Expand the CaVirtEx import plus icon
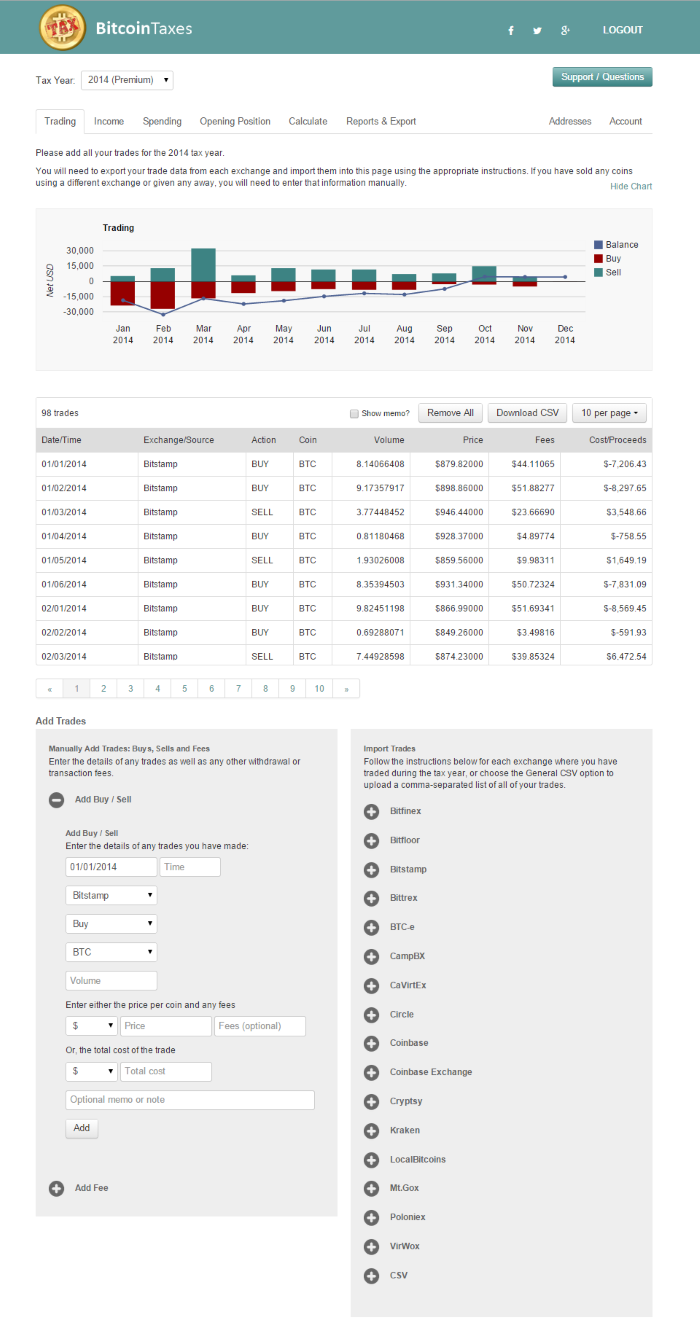The width and height of the screenshot is (700, 1323). click(x=372, y=985)
